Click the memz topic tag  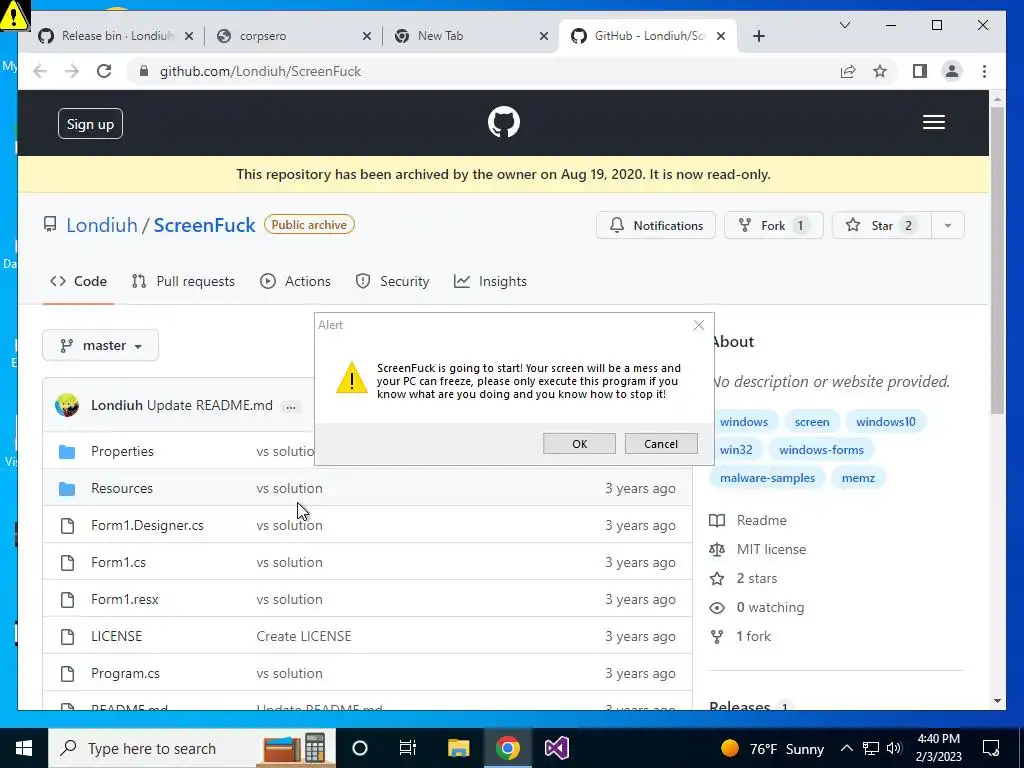point(858,478)
